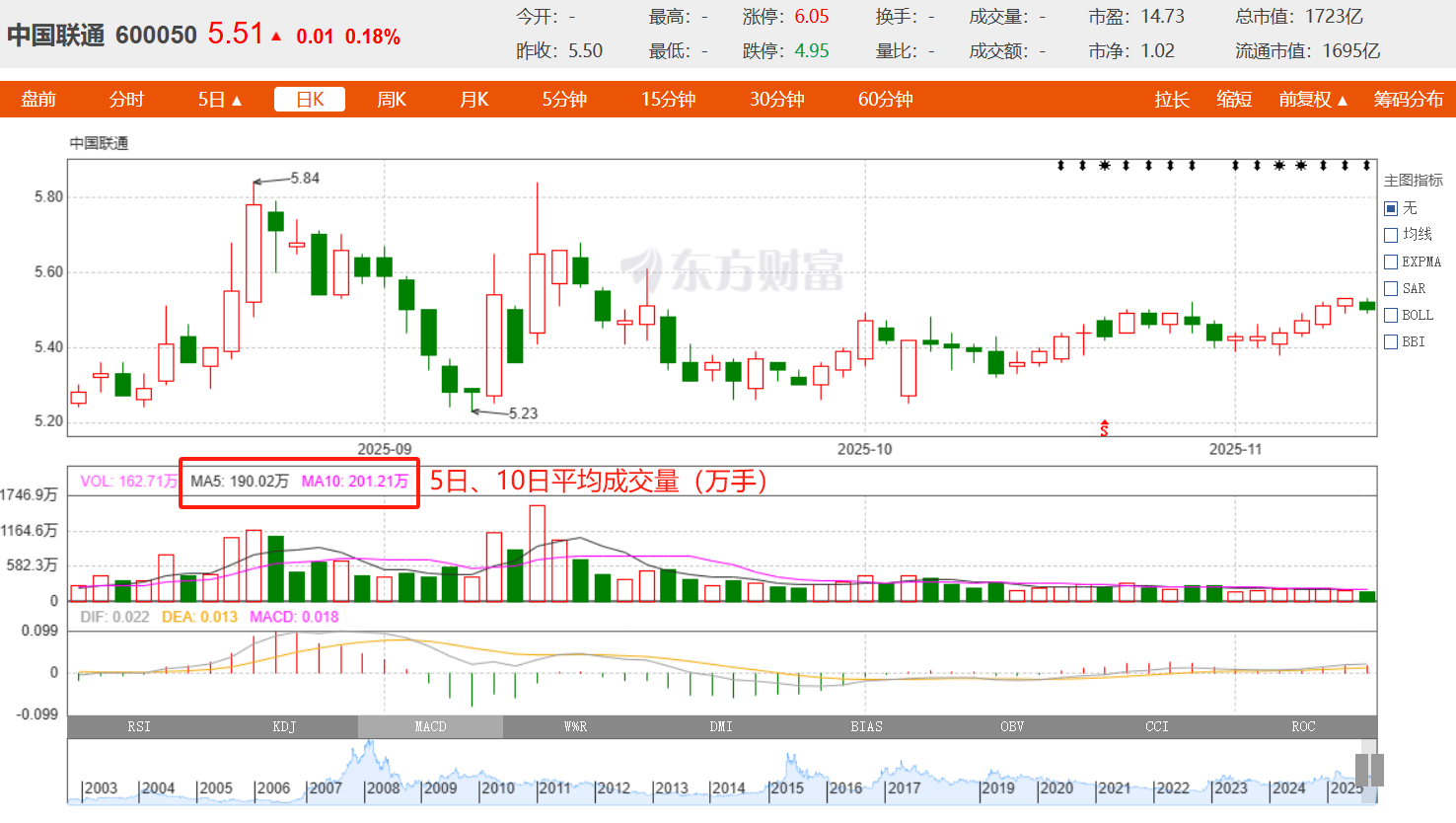
Task: Click the timeline range slider handle near 2025
Action: pyautogui.click(x=1369, y=770)
